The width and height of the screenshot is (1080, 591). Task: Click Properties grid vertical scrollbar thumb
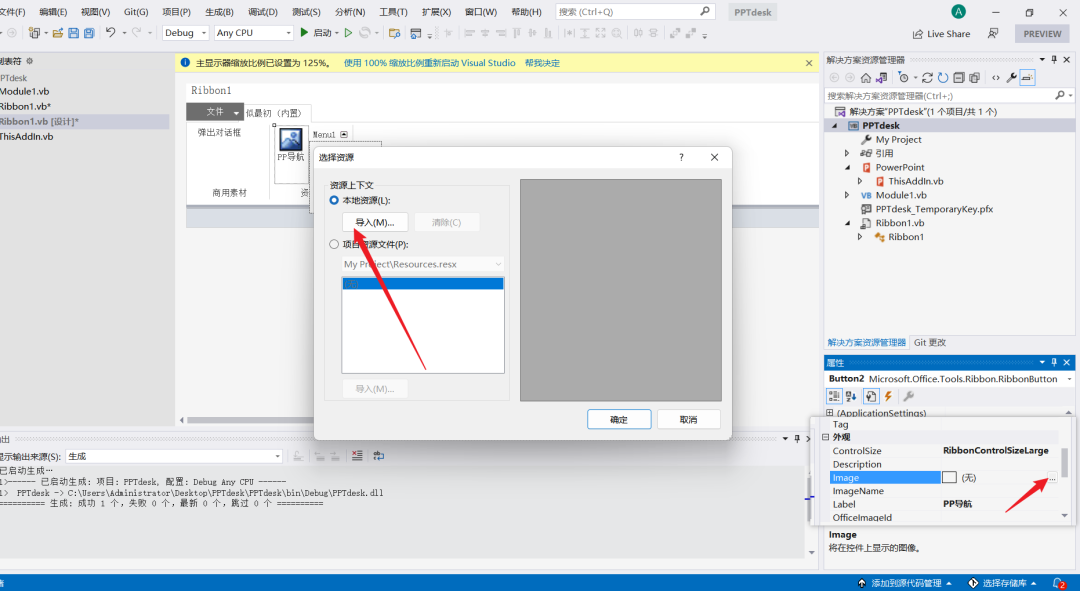click(1065, 462)
